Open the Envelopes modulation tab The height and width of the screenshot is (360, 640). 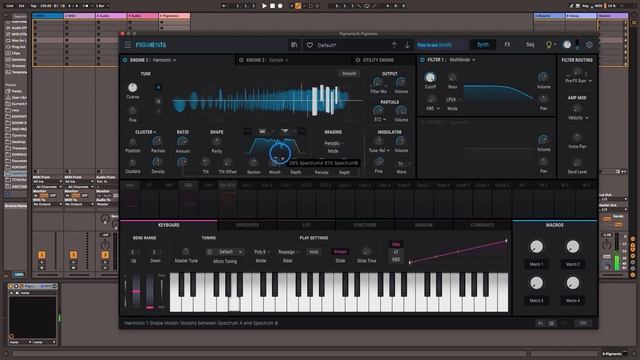pos(247,225)
